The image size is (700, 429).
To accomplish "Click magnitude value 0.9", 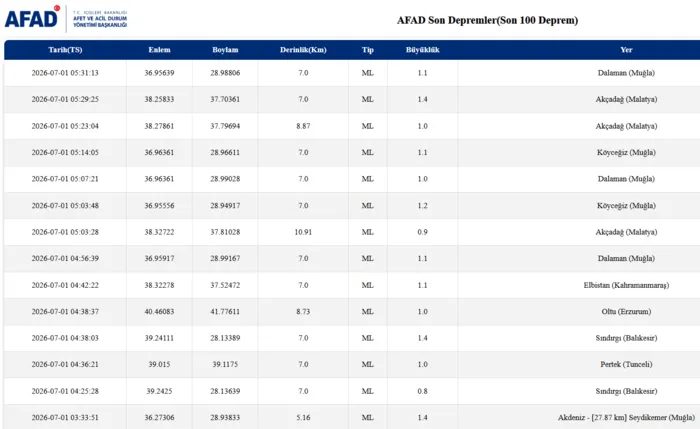I will click(x=422, y=232).
